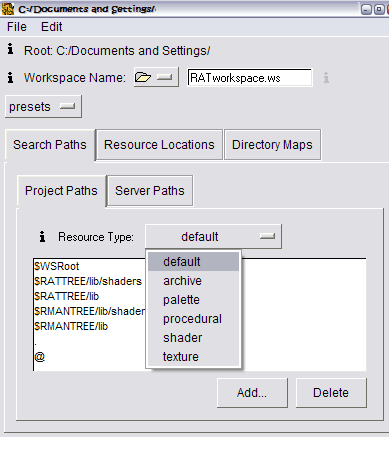Choose procedural in the dropdown list

(192, 319)
